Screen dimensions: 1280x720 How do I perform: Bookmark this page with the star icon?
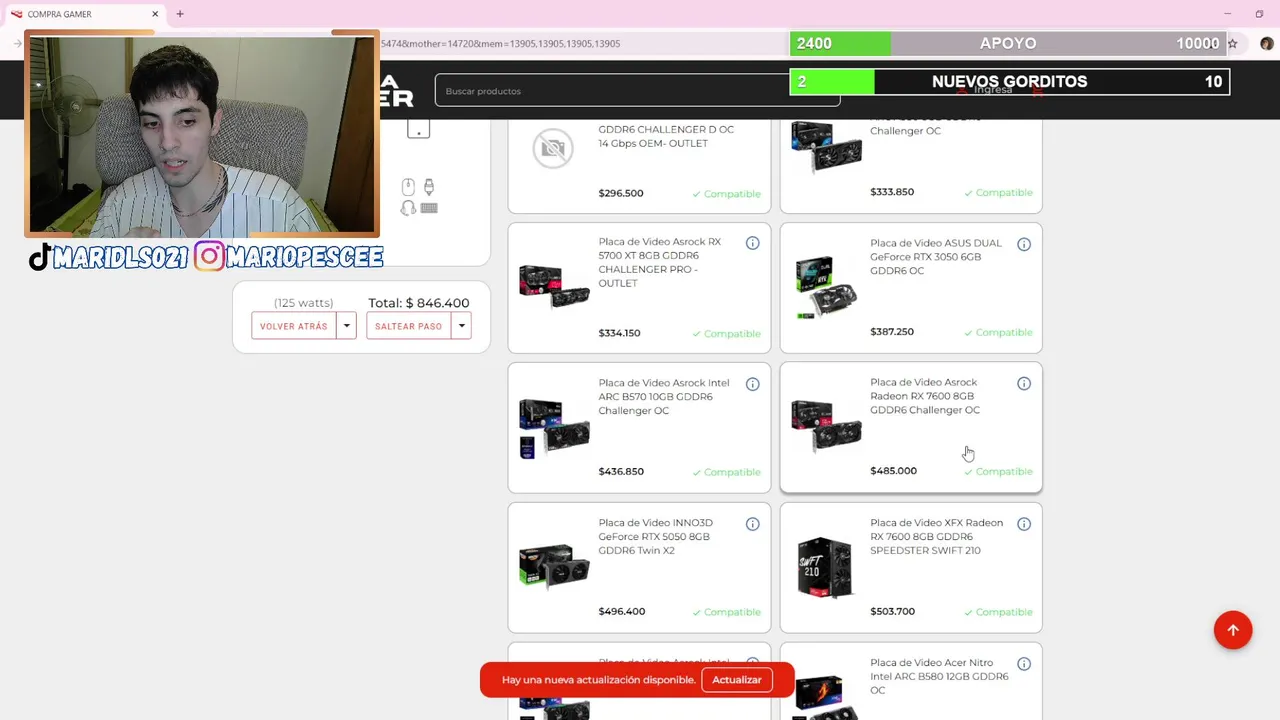1233,44
